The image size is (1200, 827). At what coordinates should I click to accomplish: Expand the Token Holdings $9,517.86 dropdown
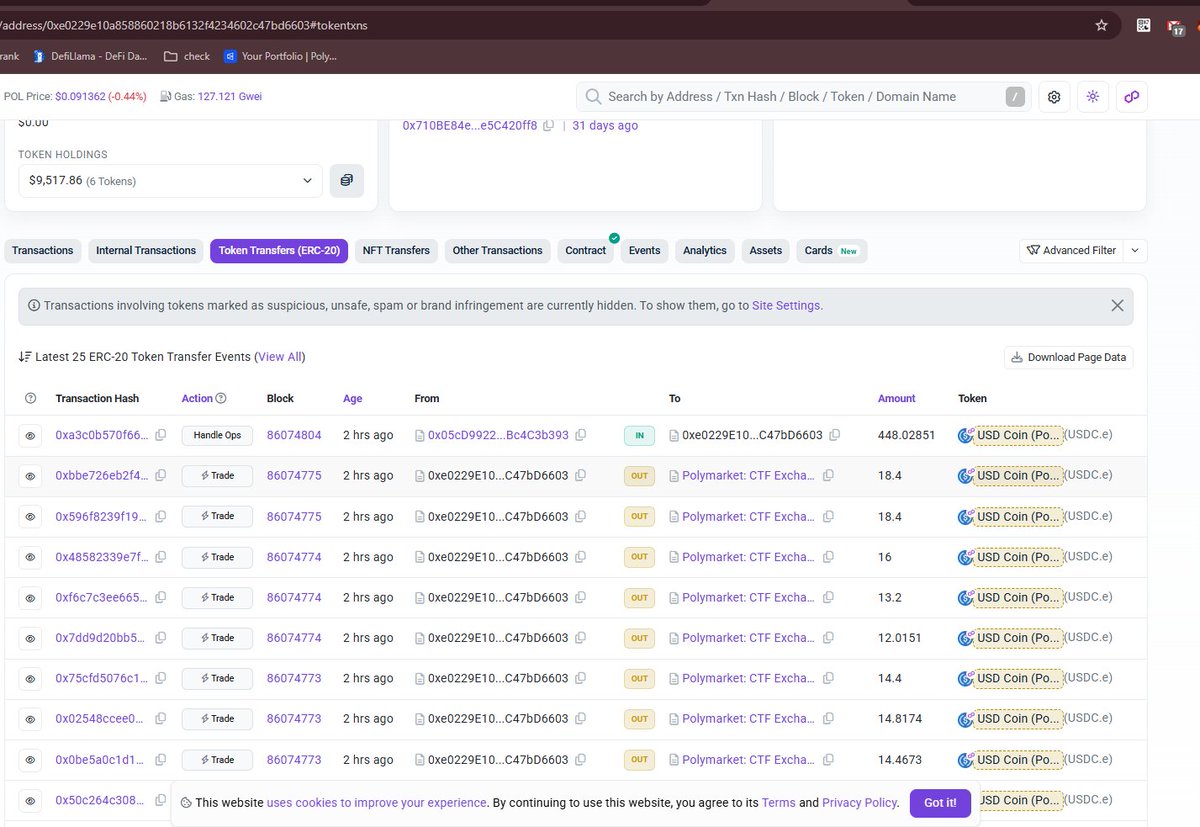click(x=170, y=181)
